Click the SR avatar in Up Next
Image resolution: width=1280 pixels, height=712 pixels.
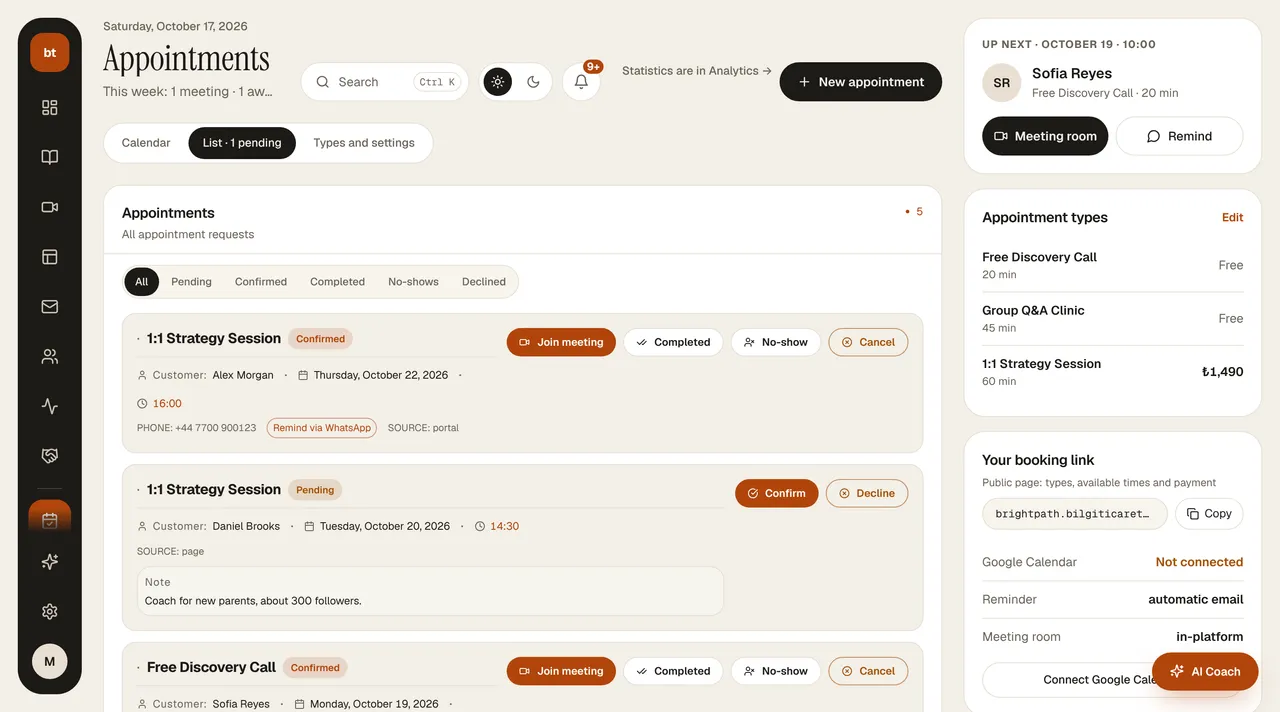pos(1001,83)
